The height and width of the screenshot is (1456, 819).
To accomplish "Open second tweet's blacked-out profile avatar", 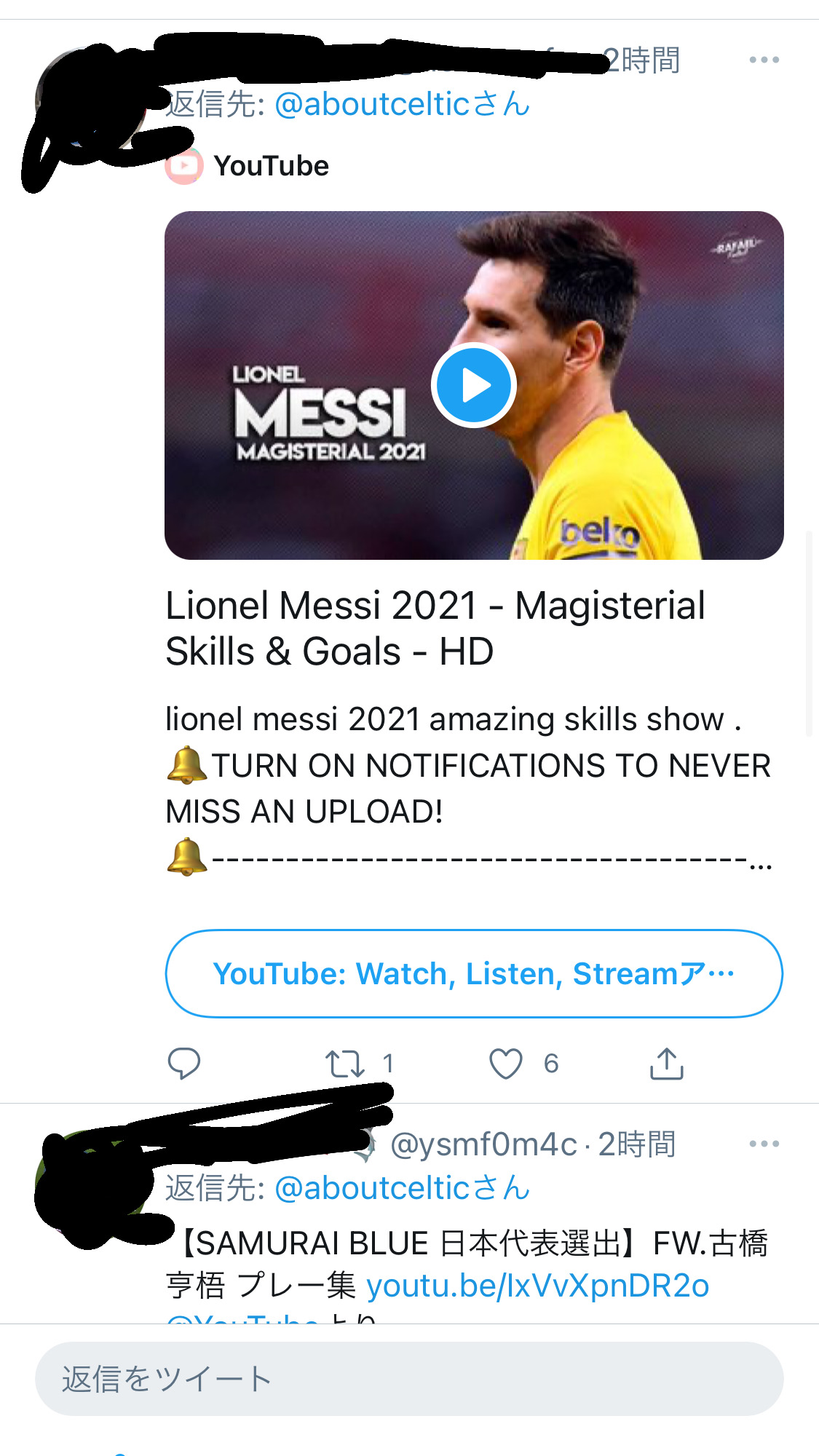I will point(91,1183).
